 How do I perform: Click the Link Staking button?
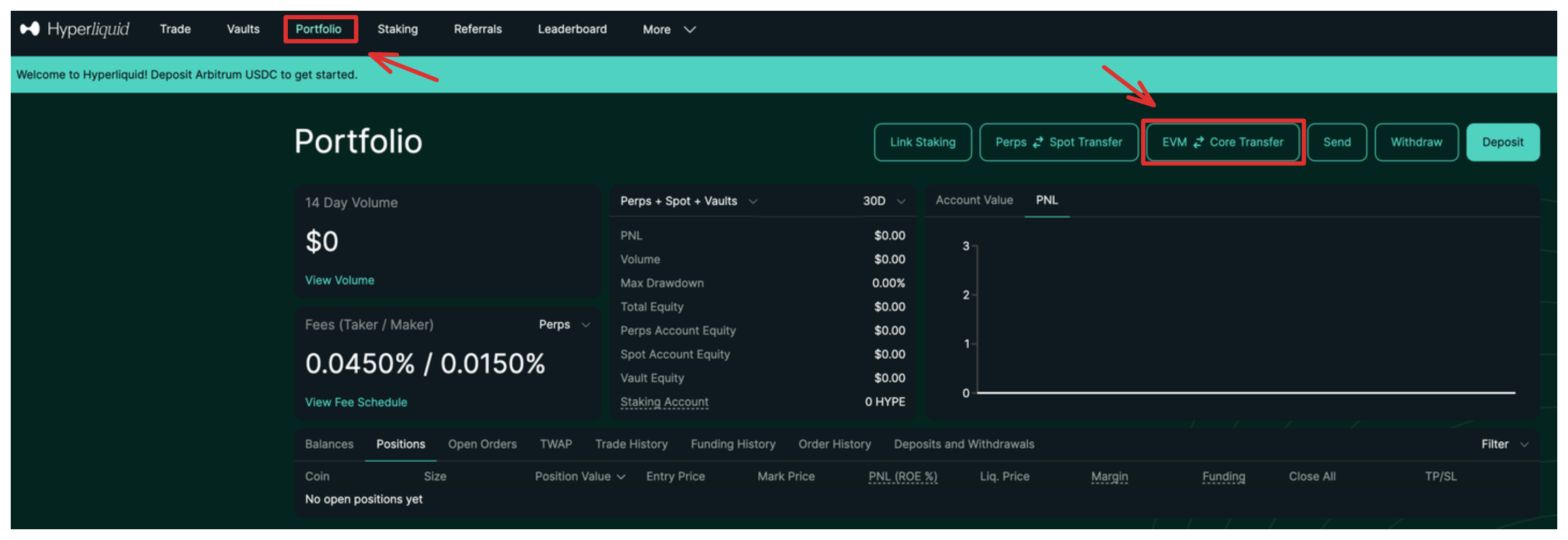coord(922,142)
